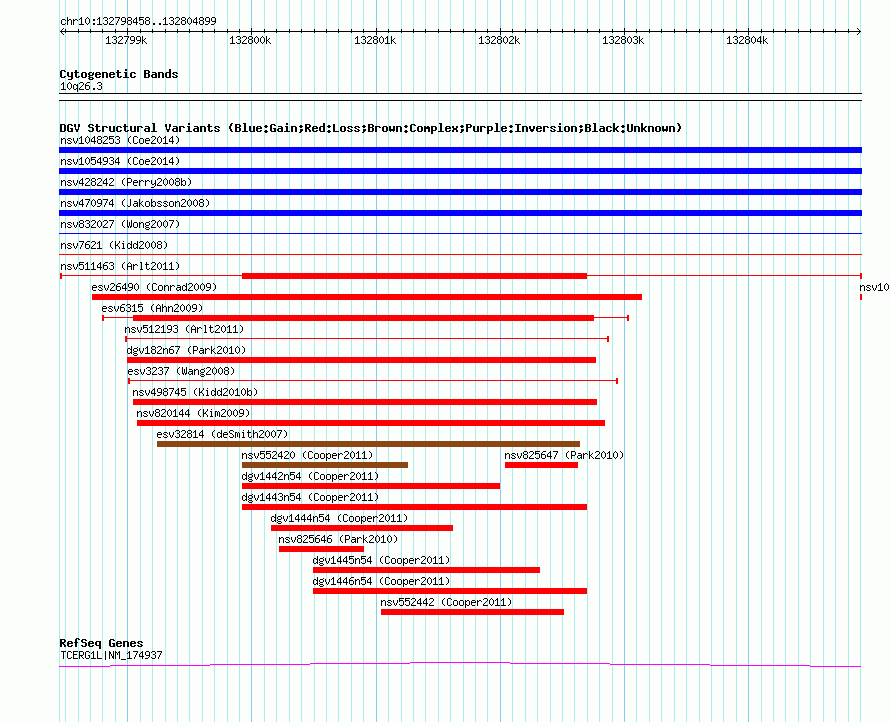
Task: Select the red bar under nsv825647
Action: (x=541, y=465)
